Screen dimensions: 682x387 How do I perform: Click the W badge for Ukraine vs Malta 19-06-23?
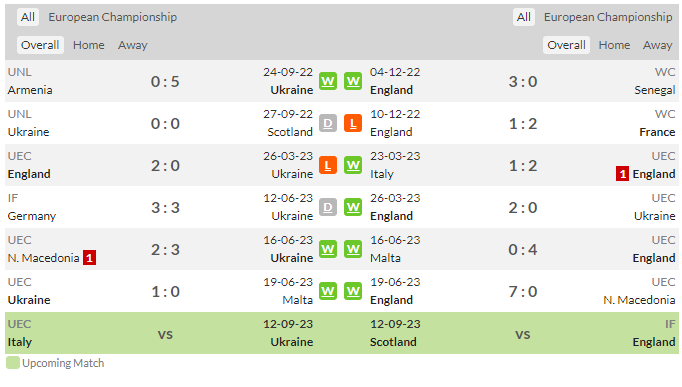328,291
